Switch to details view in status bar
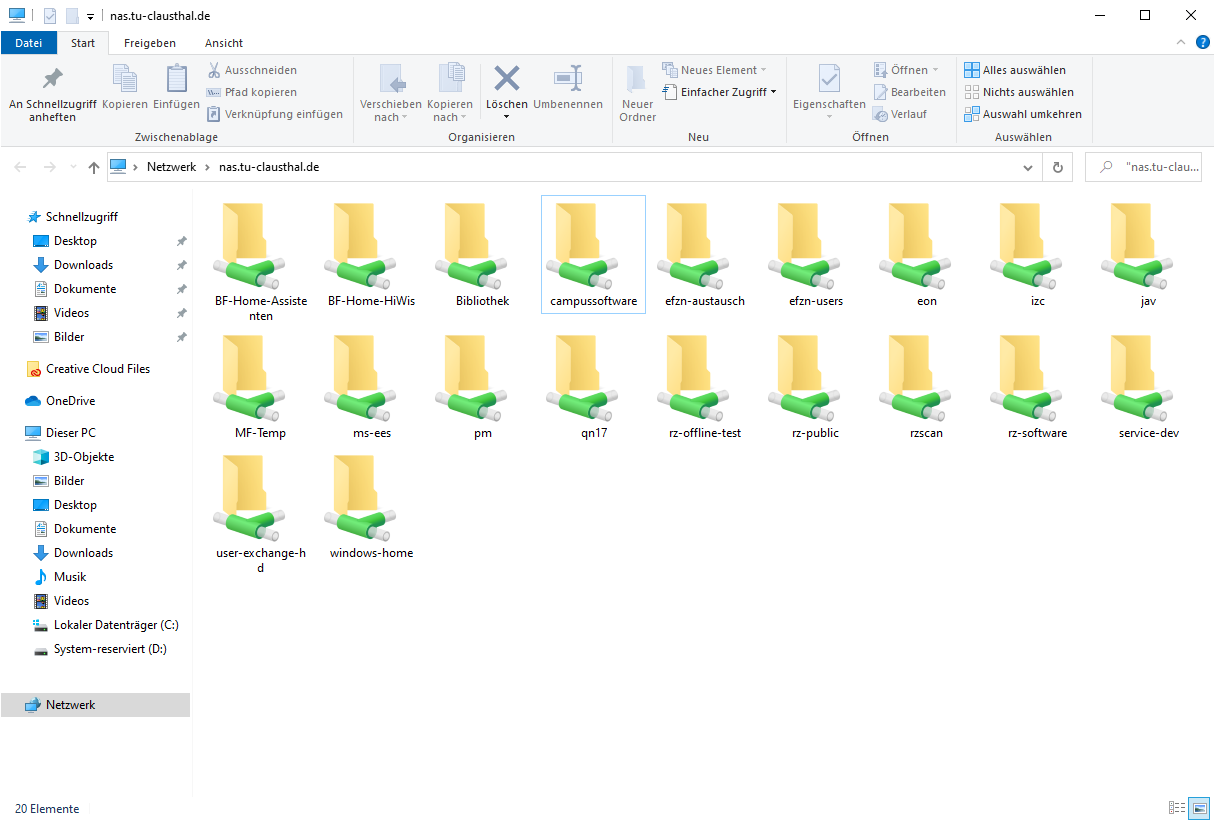 (x=1177, y=808)
